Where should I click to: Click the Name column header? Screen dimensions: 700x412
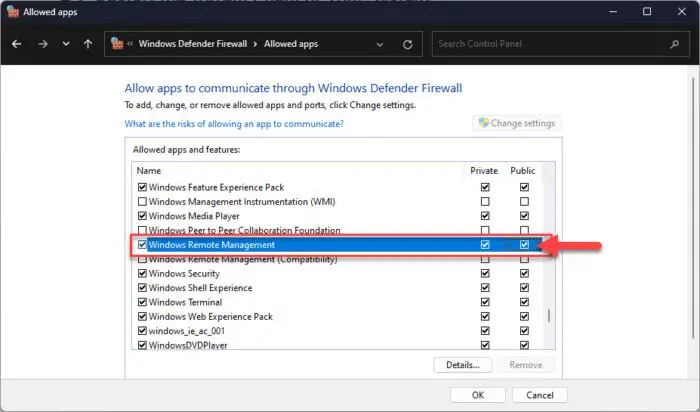tap(149, 171)
